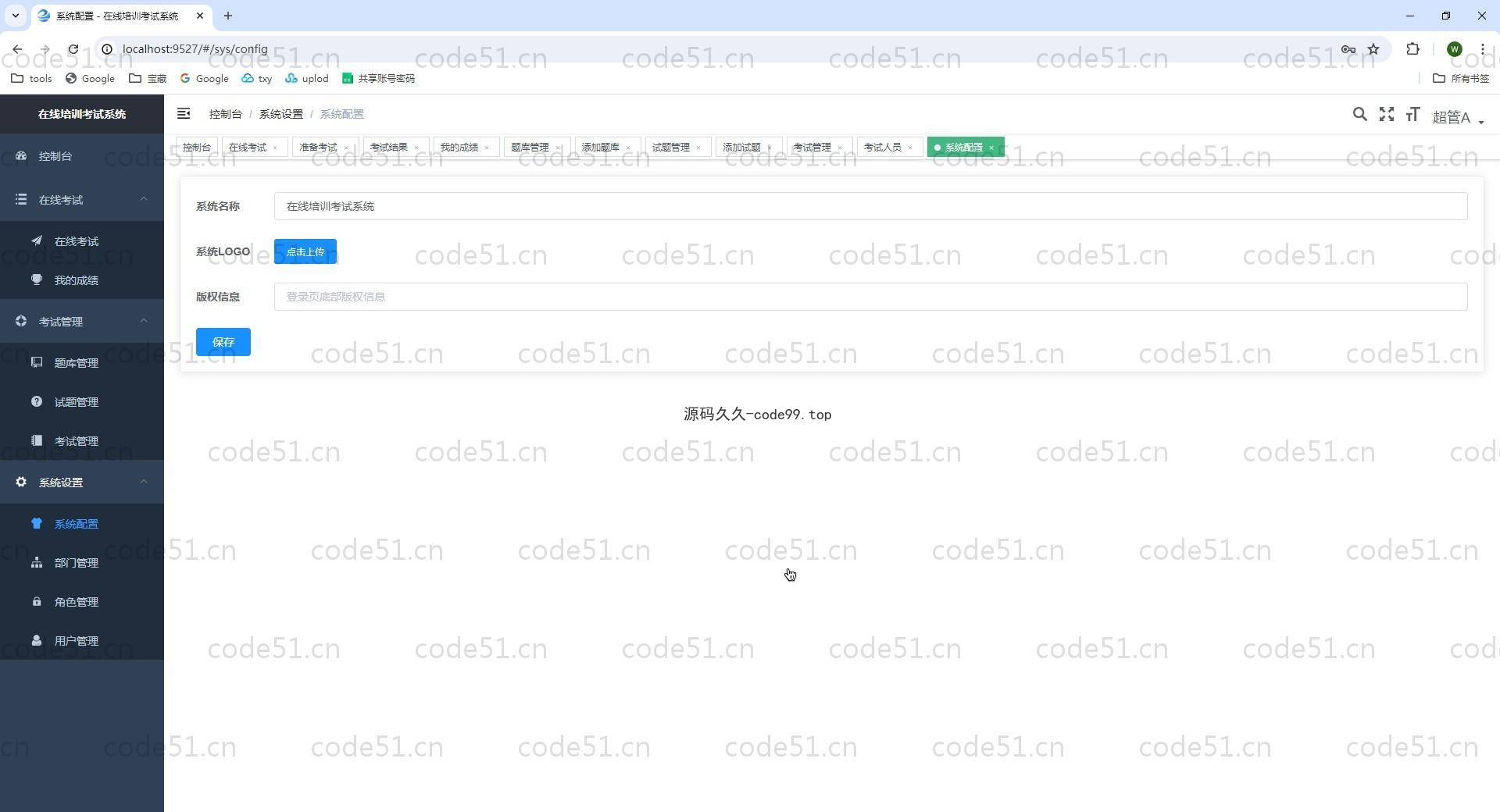
Task: Click the 控制台 breadcrumb link
Action: coord(225,114)
